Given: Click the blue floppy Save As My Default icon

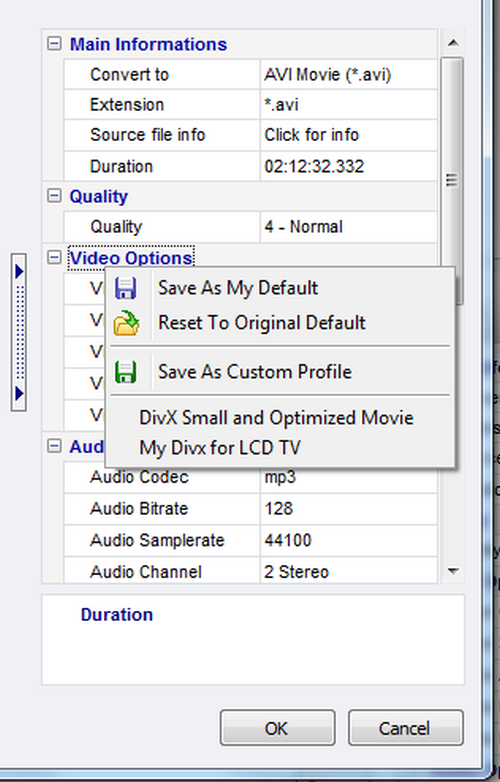Looking at the screenshot, I should point(126,289).
